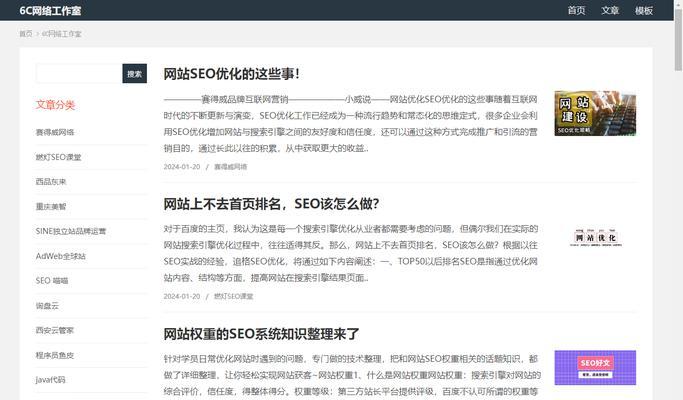Select the SINE独立站品牌运营 category

(x=71, y=231)
